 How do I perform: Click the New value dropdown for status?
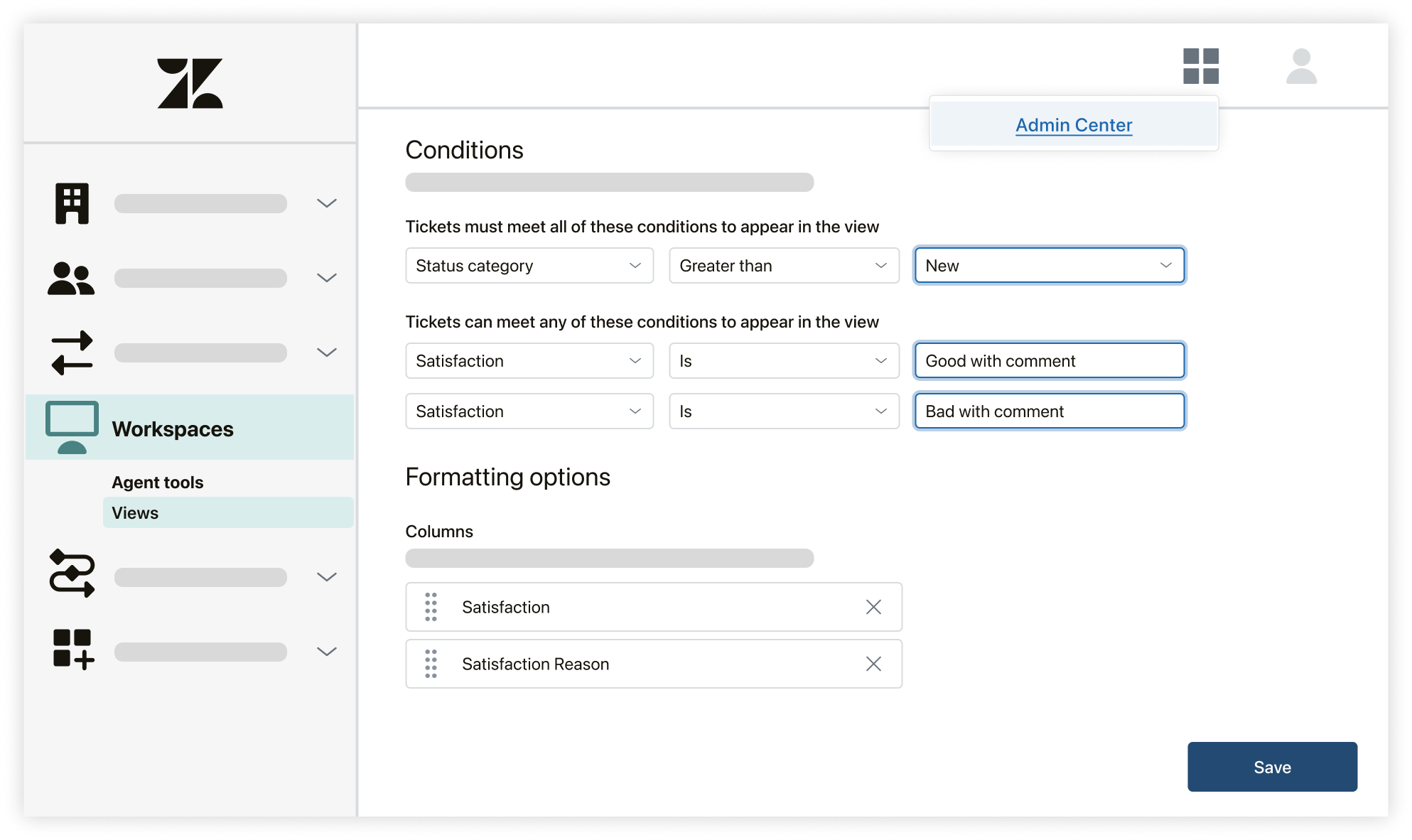point(1048,265)
